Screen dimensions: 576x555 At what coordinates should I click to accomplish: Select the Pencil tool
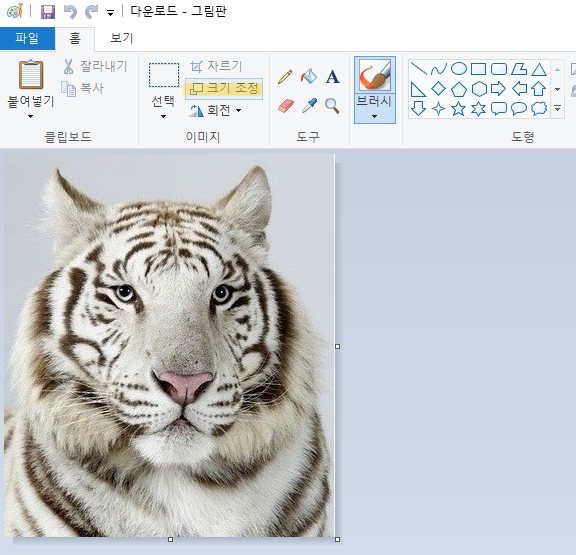[x=285, y=77]
